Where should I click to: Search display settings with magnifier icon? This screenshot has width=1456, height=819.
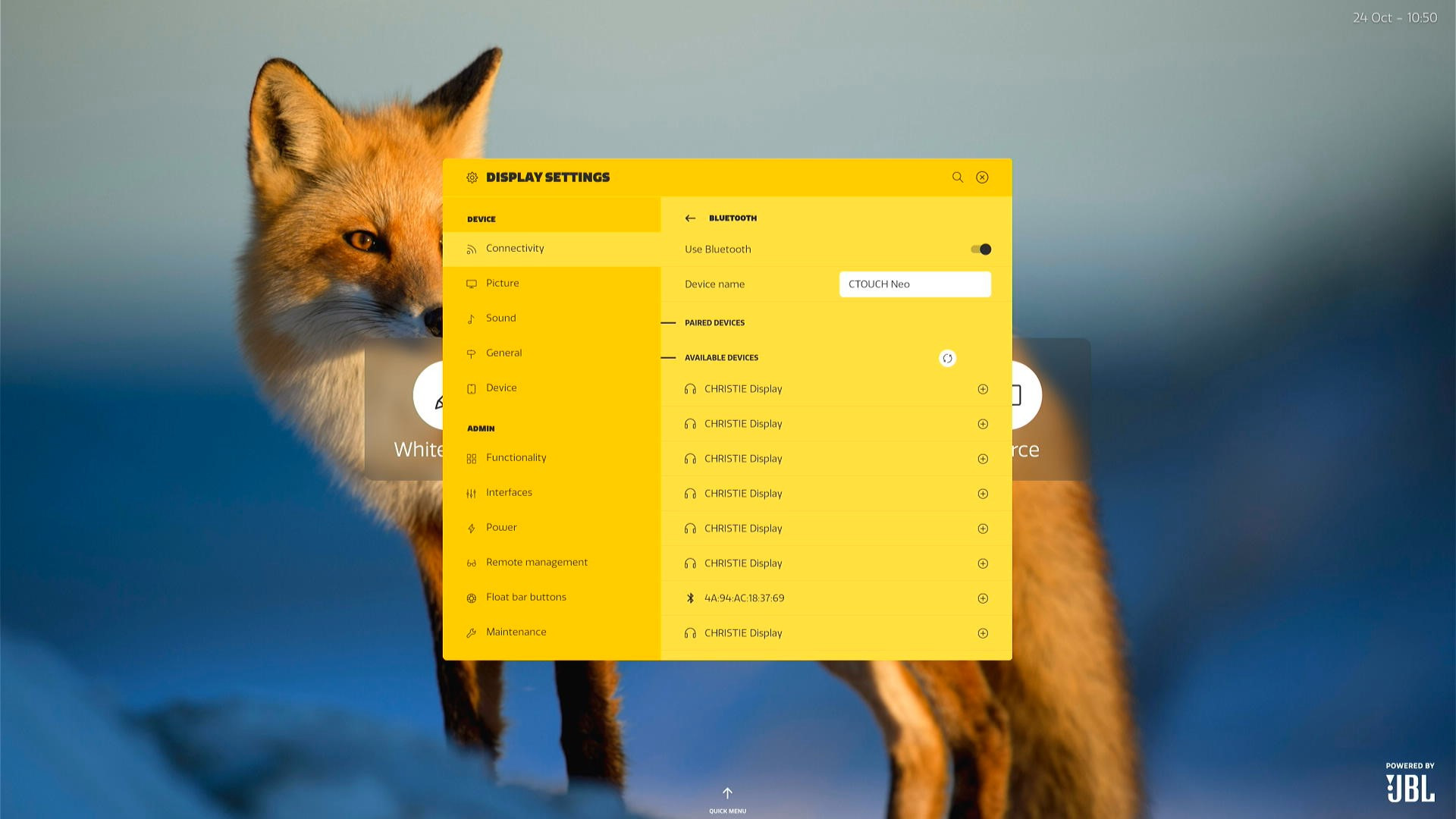tap(958, 177)
